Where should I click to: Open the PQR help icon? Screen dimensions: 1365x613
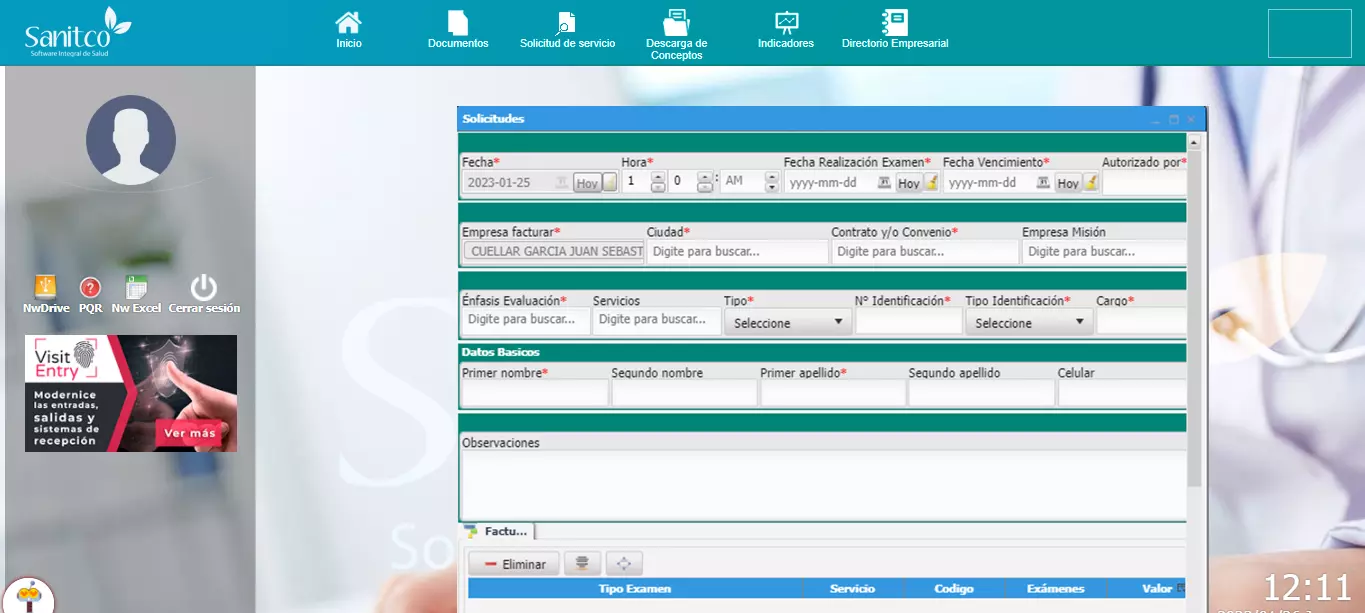click(90, 288)
